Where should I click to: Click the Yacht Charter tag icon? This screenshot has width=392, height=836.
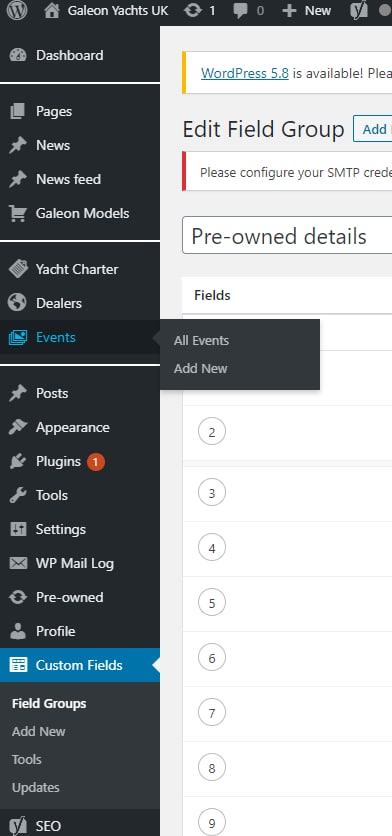pos(18,269)
